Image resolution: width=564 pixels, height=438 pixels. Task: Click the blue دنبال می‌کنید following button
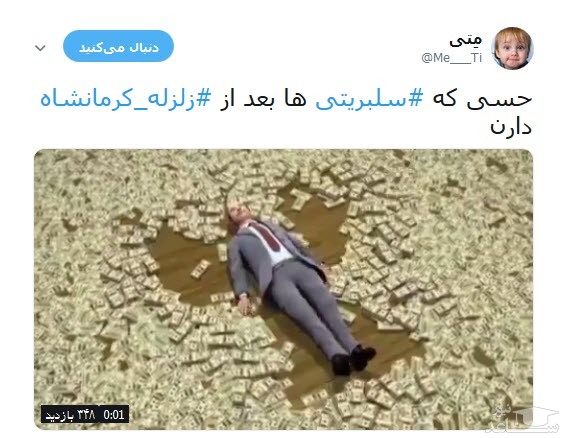(x=118, y=46)
